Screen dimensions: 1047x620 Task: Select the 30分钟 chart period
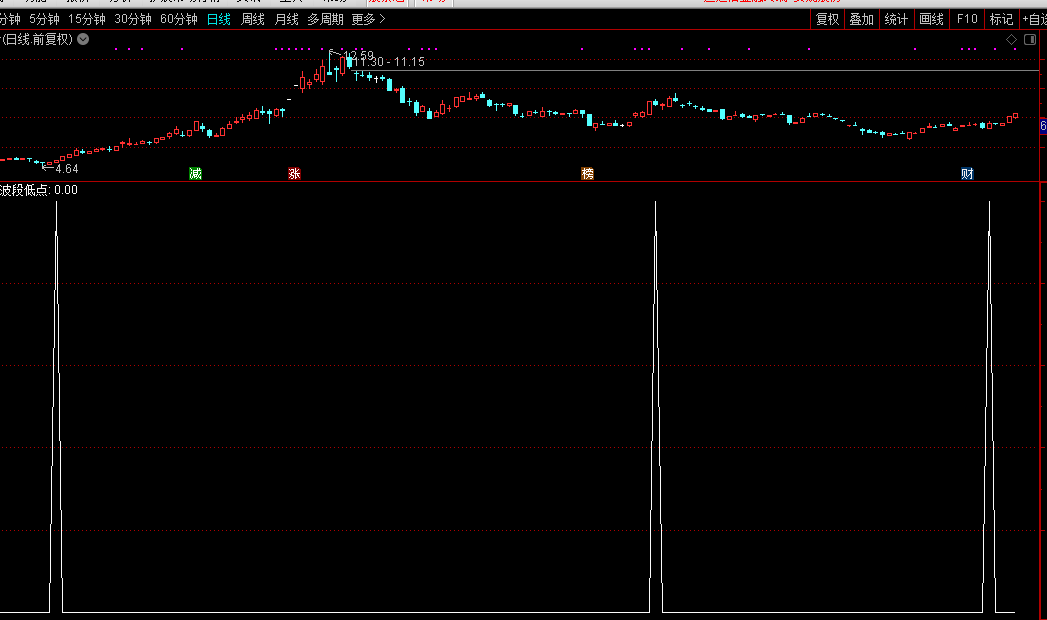132,19
